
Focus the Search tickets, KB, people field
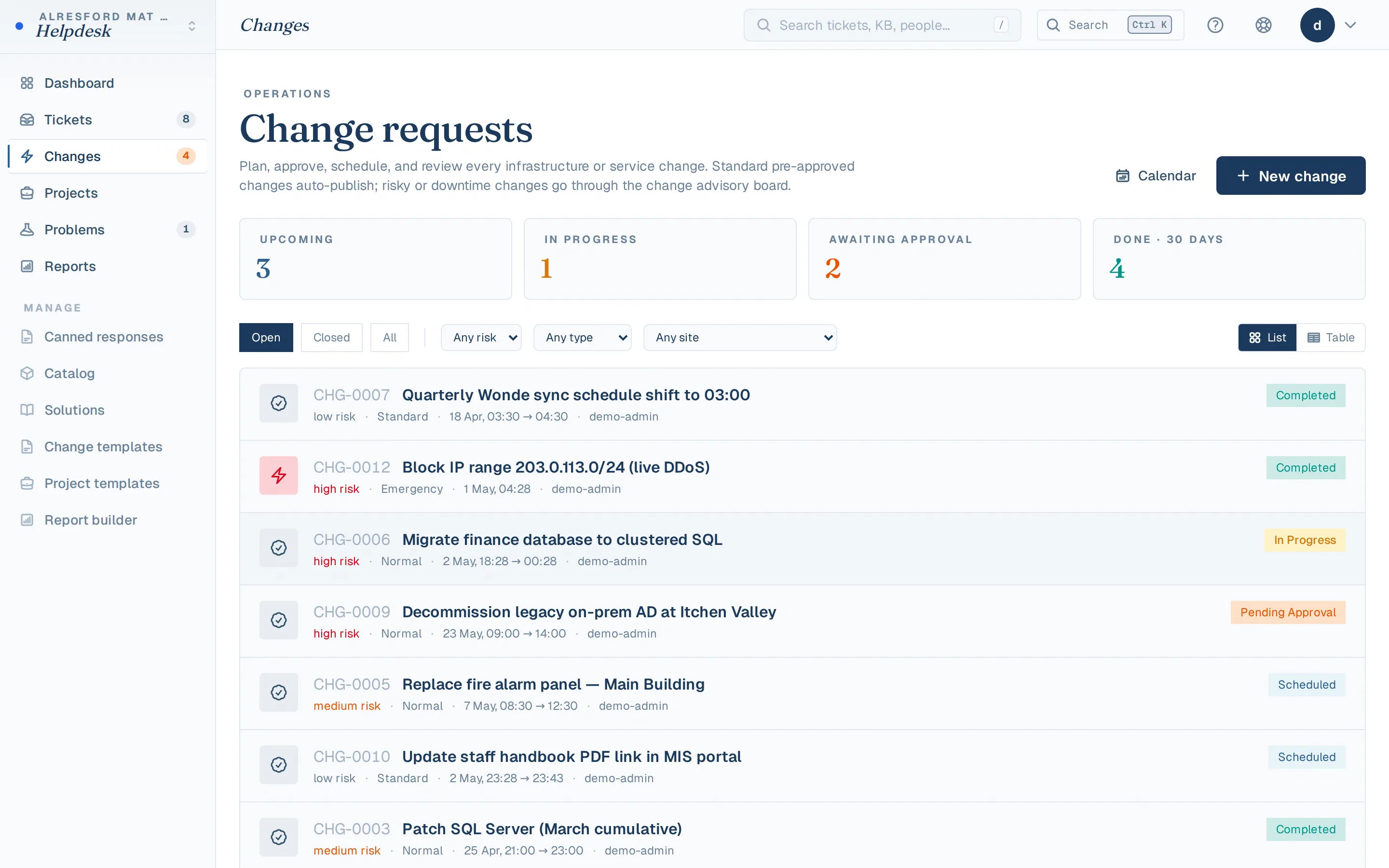point(882,25)
